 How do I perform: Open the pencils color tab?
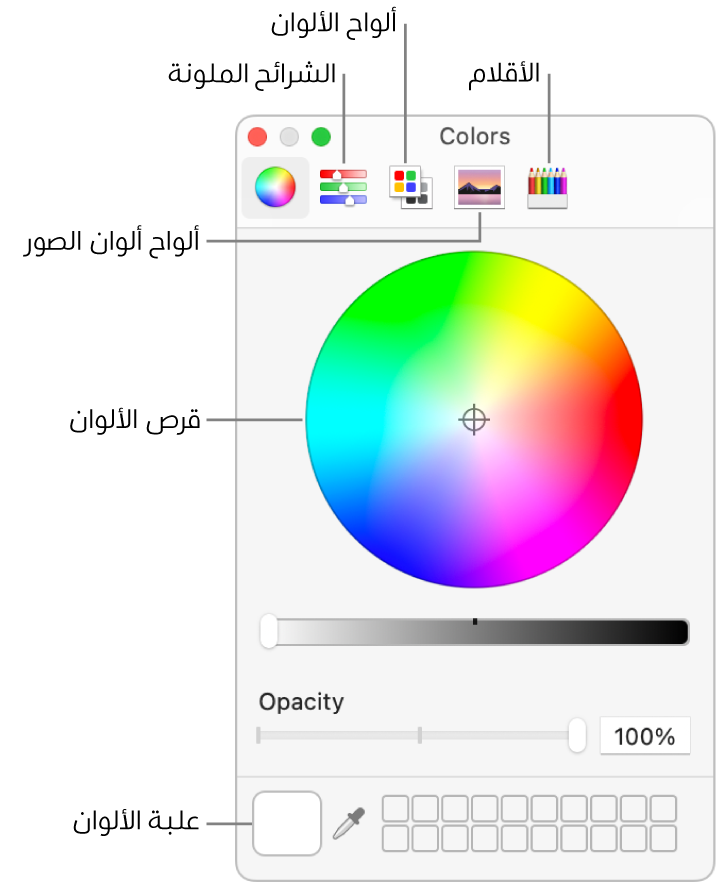(x=547, y=187)
